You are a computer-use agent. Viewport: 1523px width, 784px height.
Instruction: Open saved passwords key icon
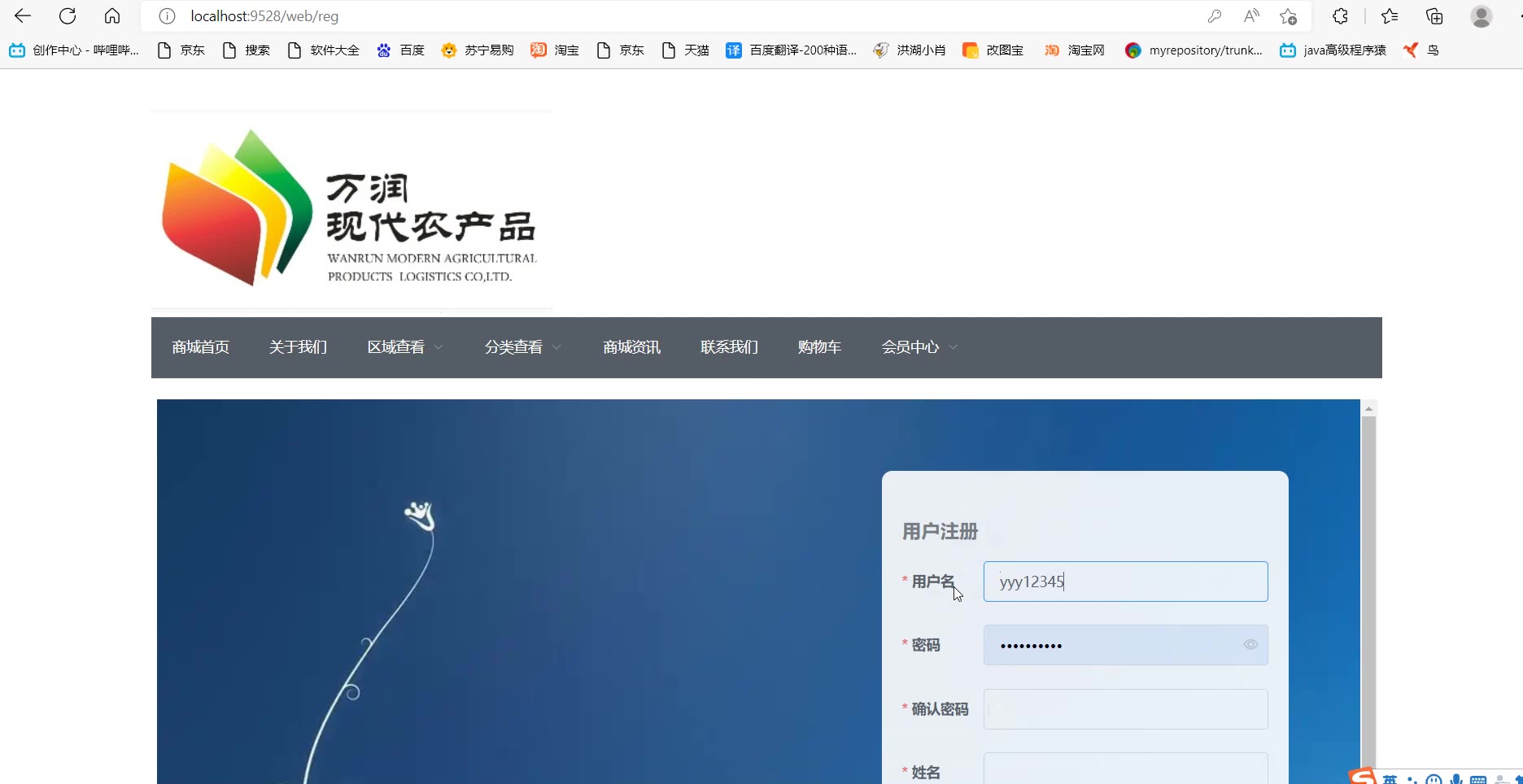(1215, 16)
